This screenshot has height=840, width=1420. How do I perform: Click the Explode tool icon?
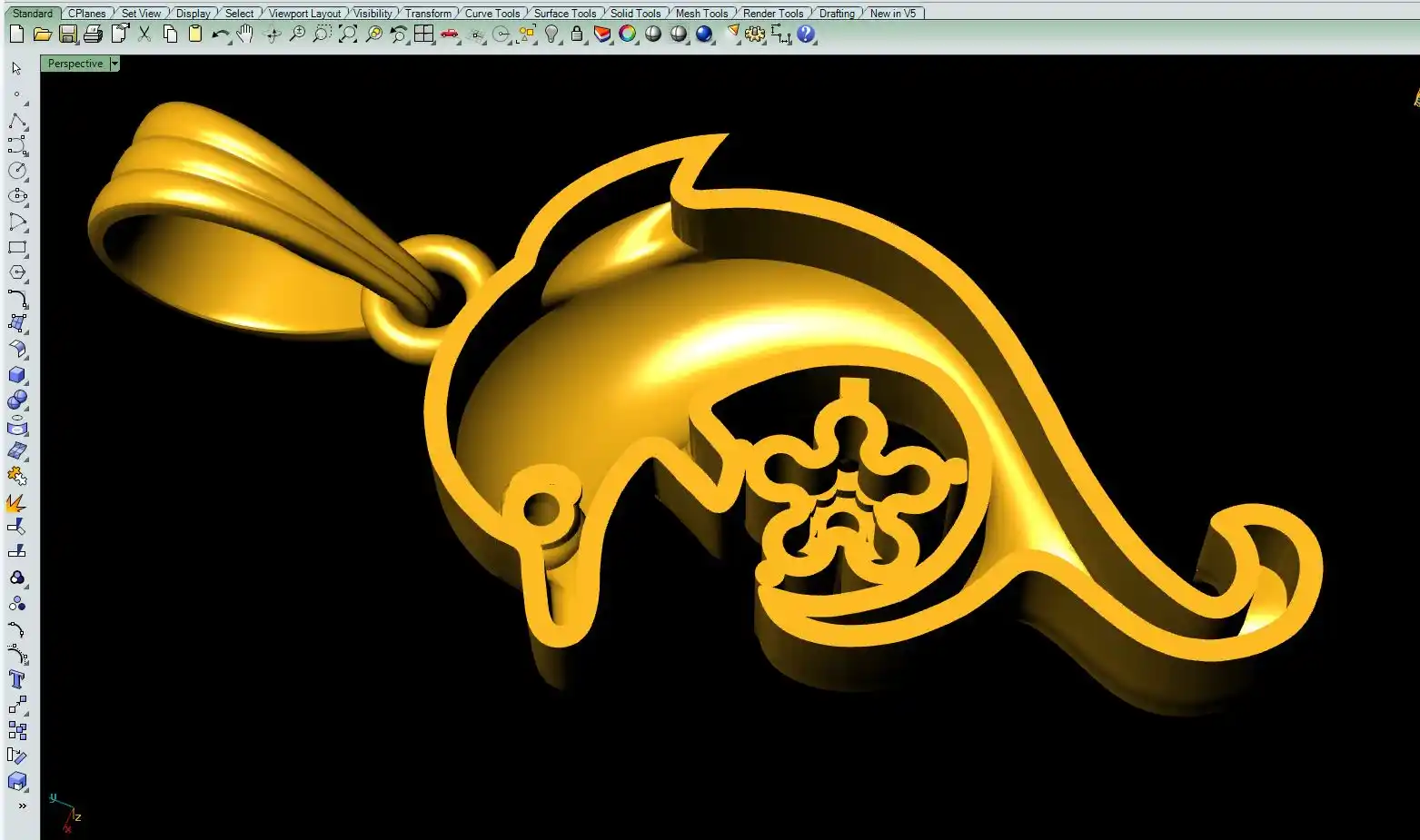click(16, 502)
